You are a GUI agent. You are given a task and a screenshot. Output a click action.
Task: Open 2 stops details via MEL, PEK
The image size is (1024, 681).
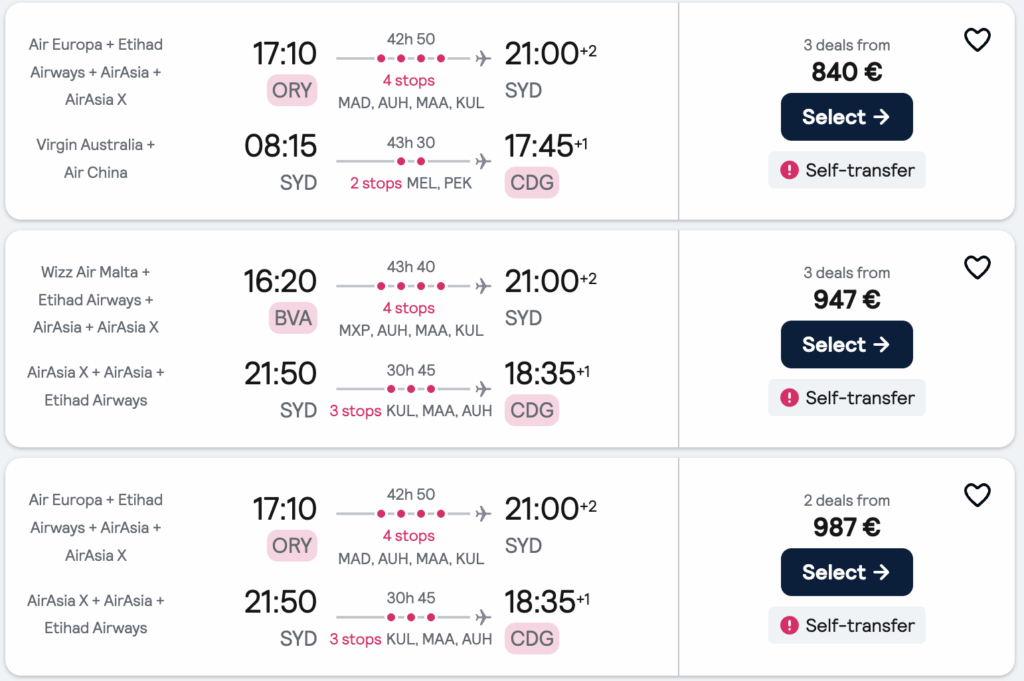[376, 183]
